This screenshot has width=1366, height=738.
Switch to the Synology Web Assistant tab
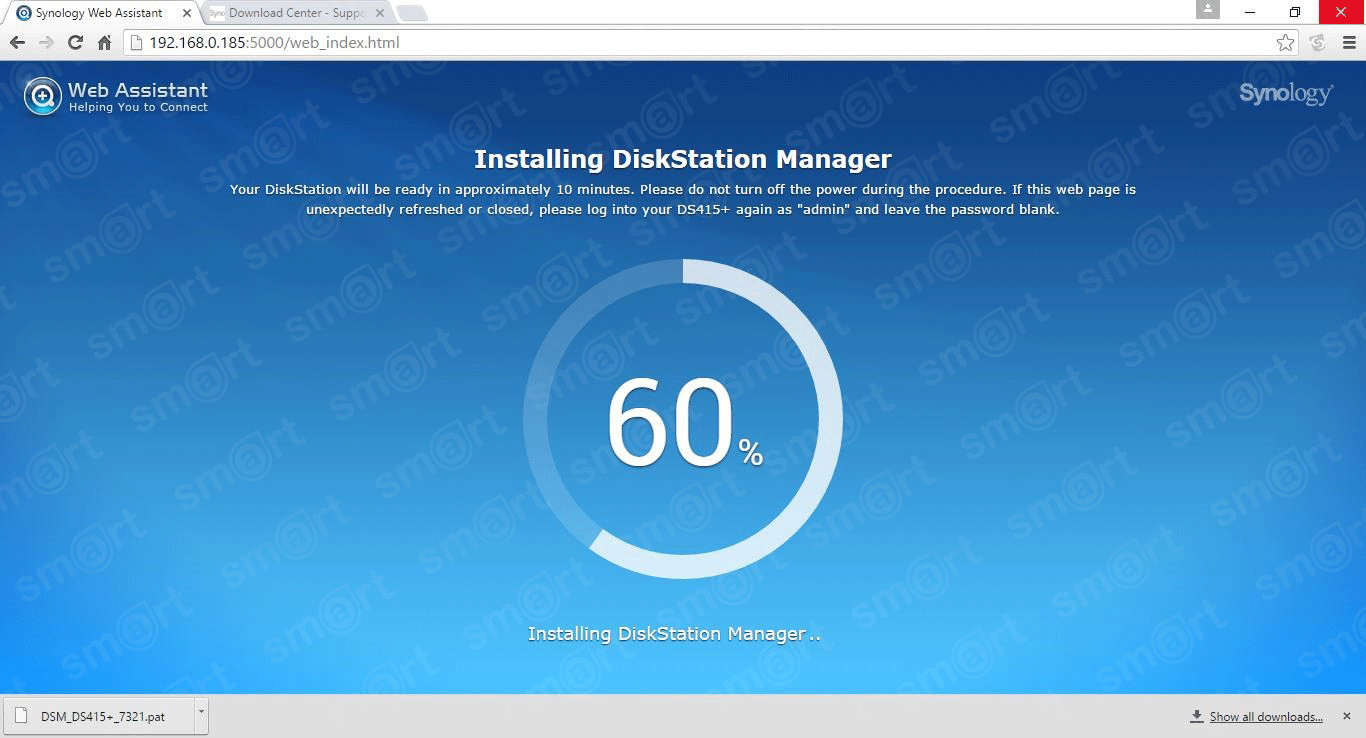(x=98, y=13)
